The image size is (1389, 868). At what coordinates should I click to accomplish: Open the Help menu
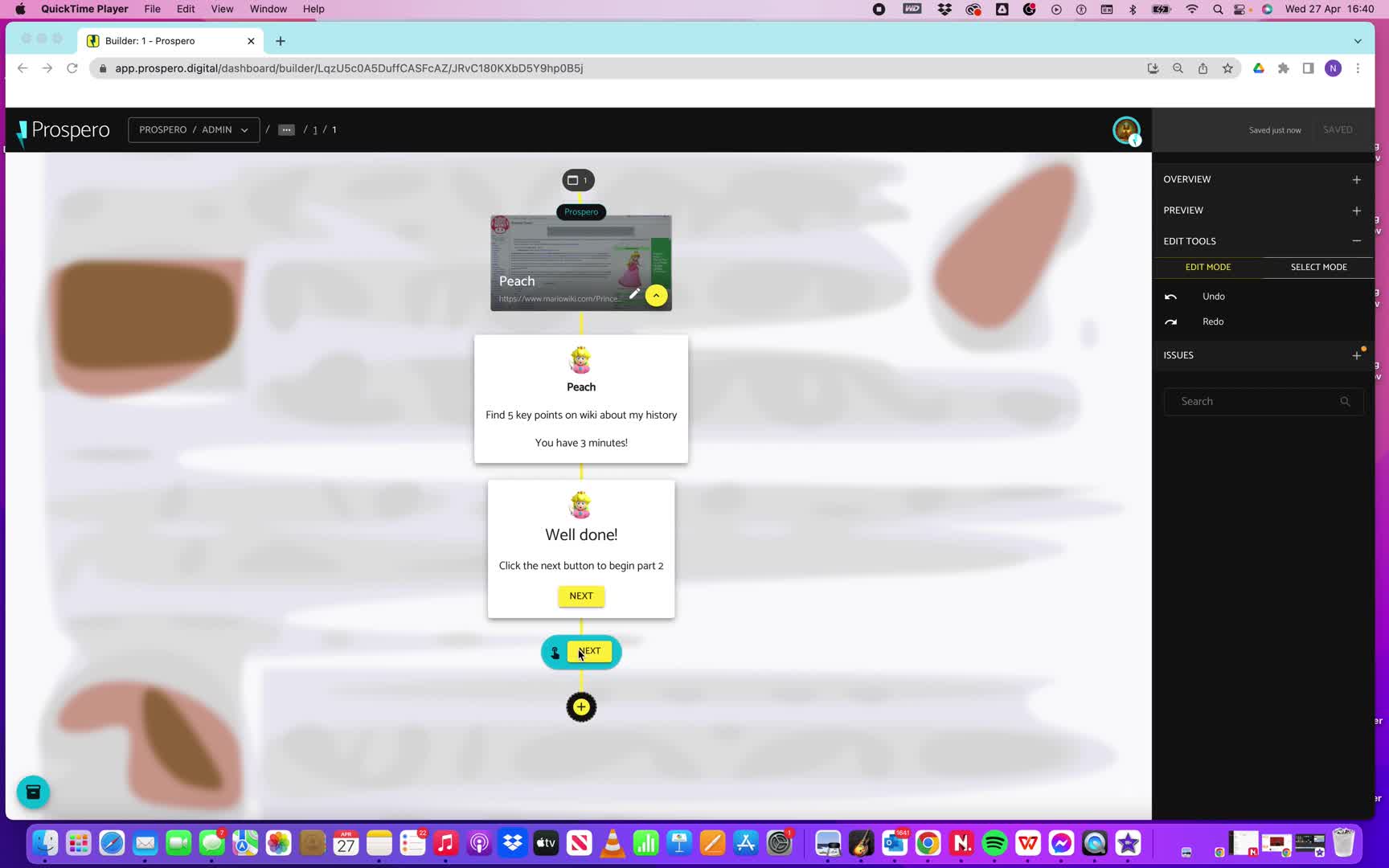coord(313,9)
